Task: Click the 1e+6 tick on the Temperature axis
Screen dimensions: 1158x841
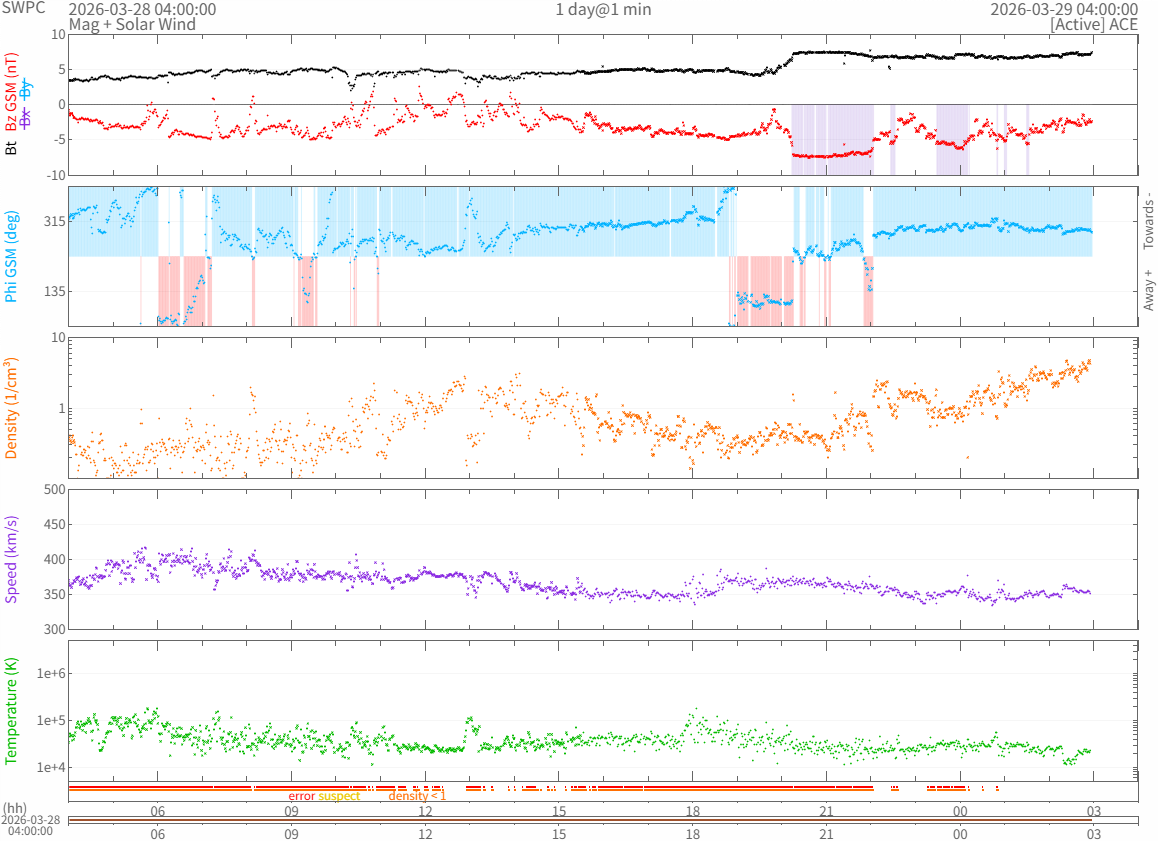Action: coord(51,673)
